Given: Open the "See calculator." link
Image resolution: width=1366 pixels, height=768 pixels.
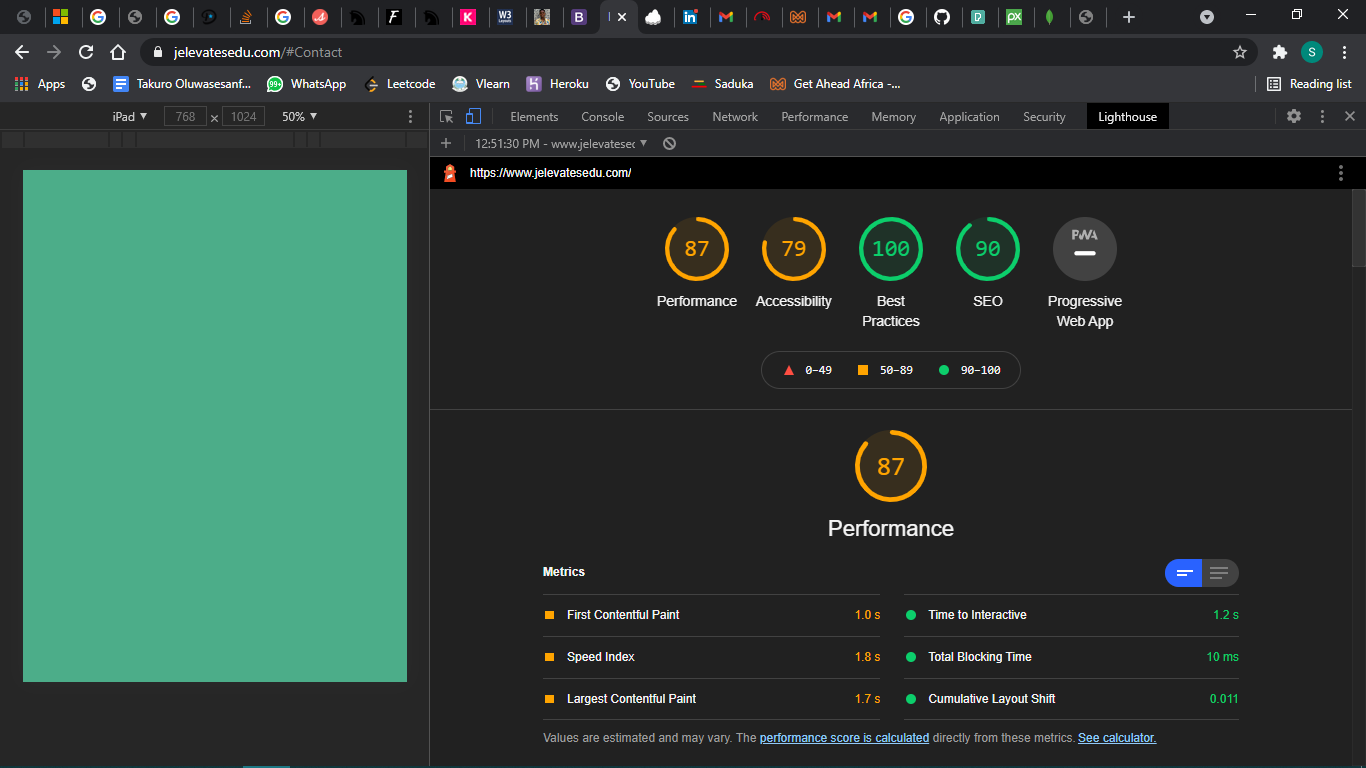Looking at the screenshot, I should (1117, 738).
